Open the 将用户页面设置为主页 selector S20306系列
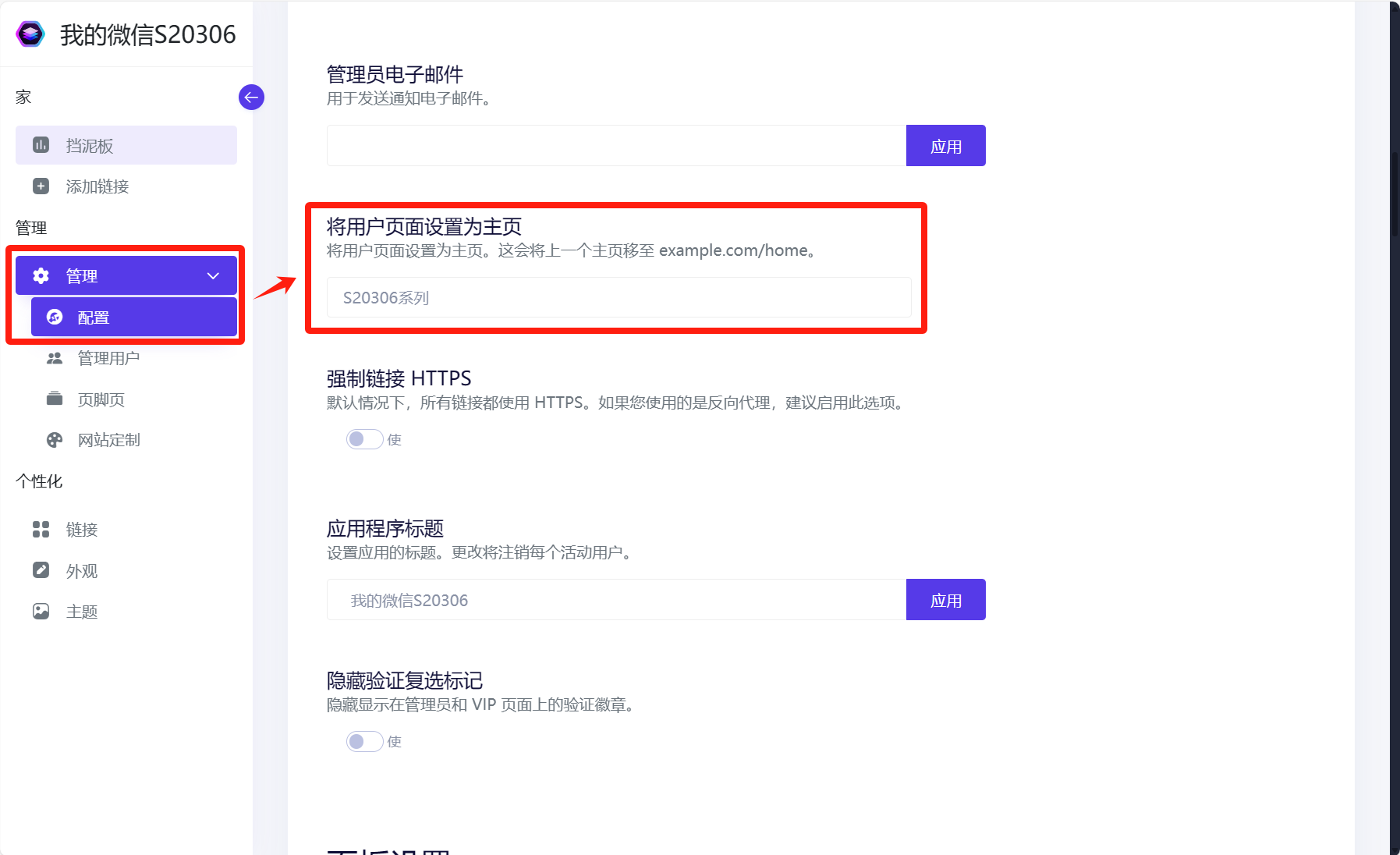This screenshot has width=1400, height=855. click(618, 297)
